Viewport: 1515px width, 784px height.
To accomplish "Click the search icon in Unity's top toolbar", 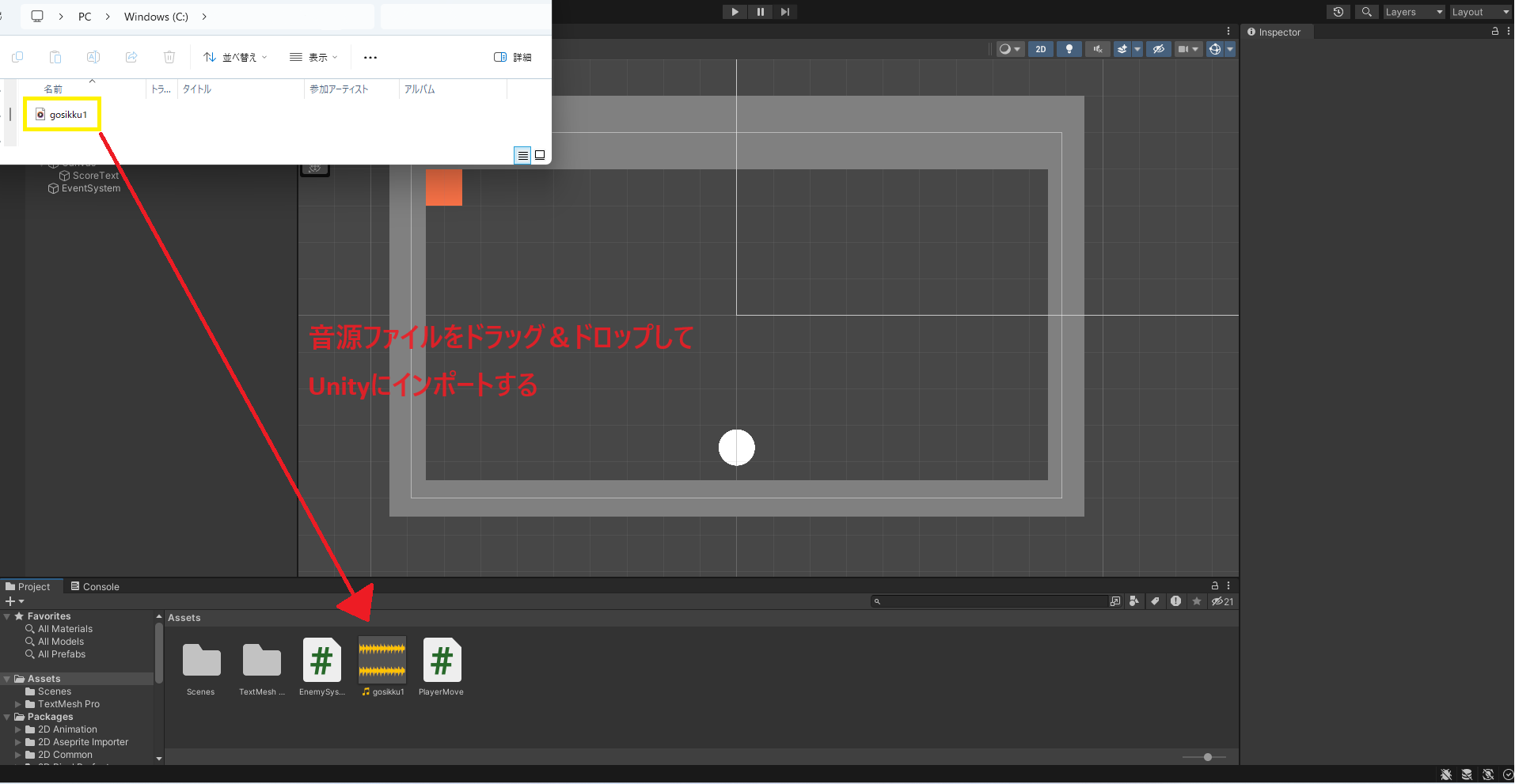I will [1366, 12].
